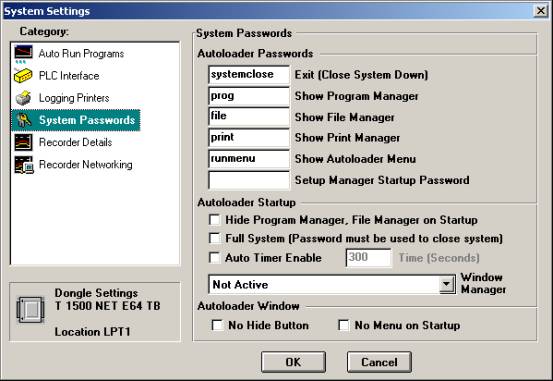The image size is (553, 381).
Task: Click the Exit (Close System Down) label
Action: pos(361,75)
